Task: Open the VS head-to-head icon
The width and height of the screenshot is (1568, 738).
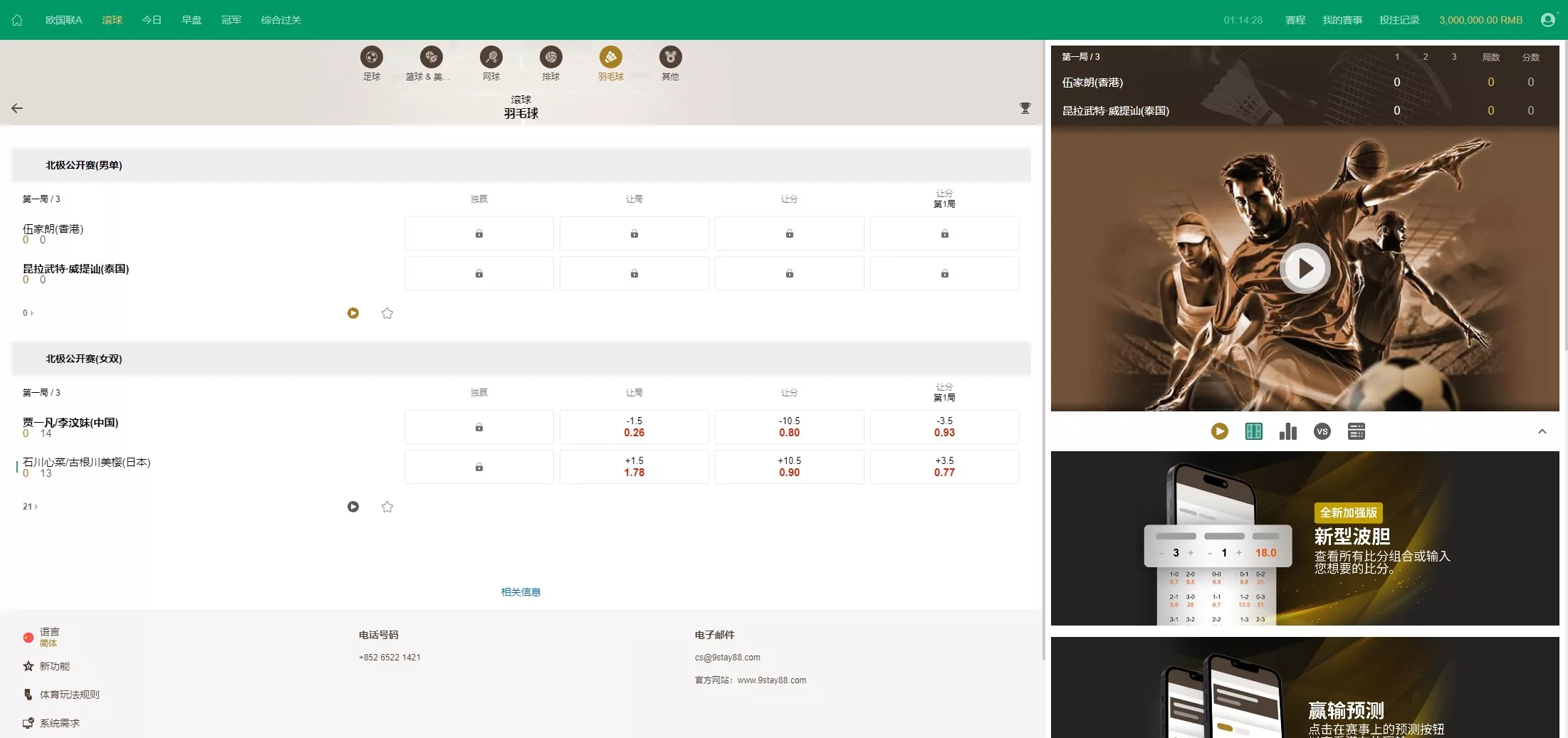Action: coord(1322,431)
